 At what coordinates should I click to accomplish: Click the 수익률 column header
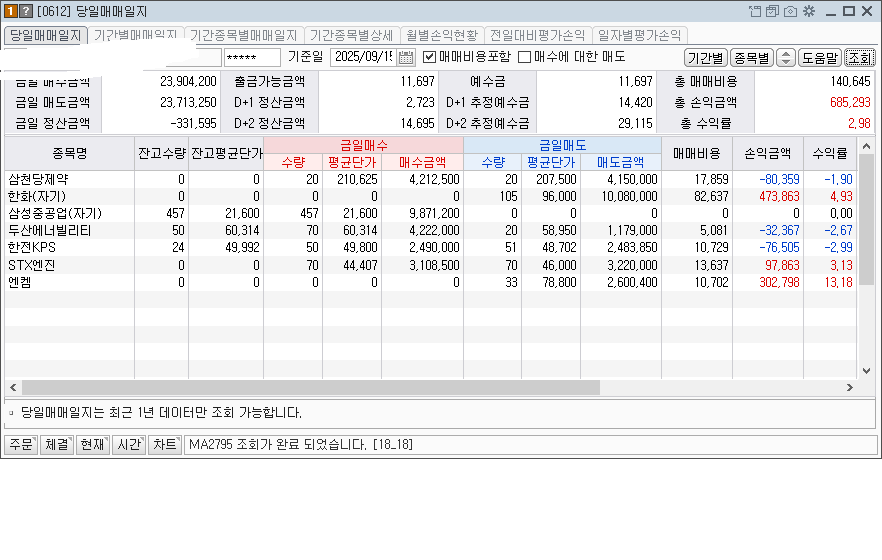tap(830, 153)
